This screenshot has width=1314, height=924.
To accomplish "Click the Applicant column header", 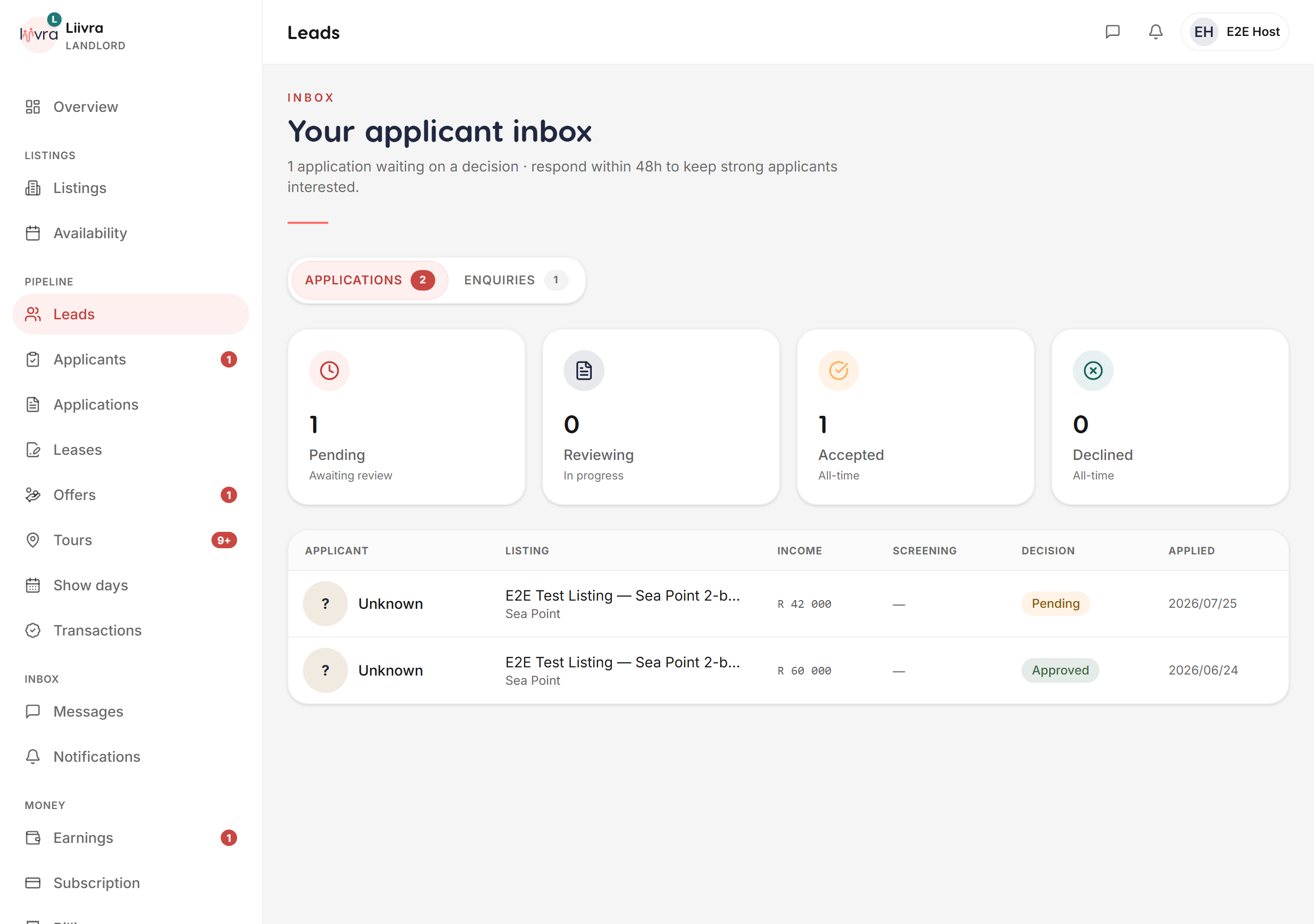I will [337, 551].
